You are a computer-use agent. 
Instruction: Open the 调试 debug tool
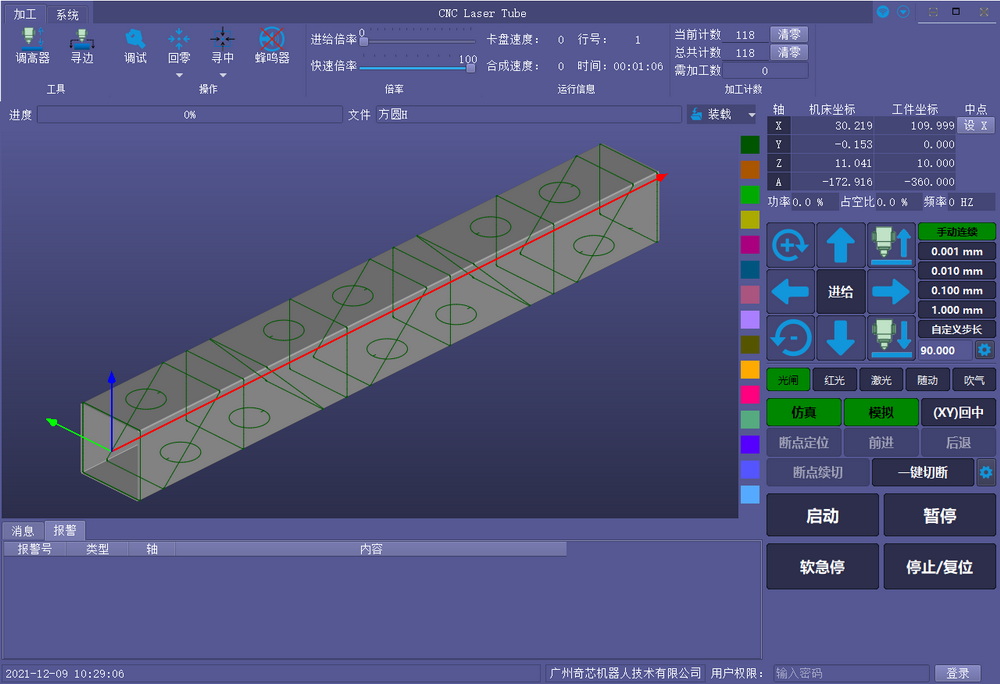tap(135, 45)
